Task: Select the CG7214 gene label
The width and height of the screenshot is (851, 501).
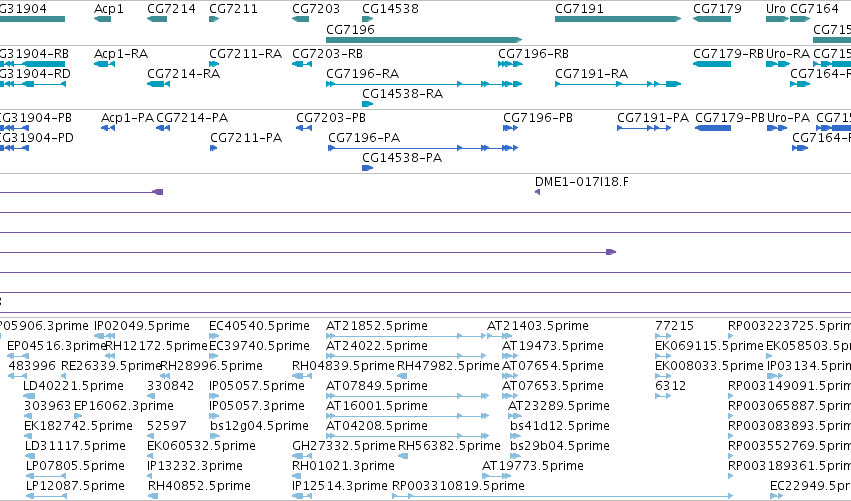Action: [x=172, y=9]
